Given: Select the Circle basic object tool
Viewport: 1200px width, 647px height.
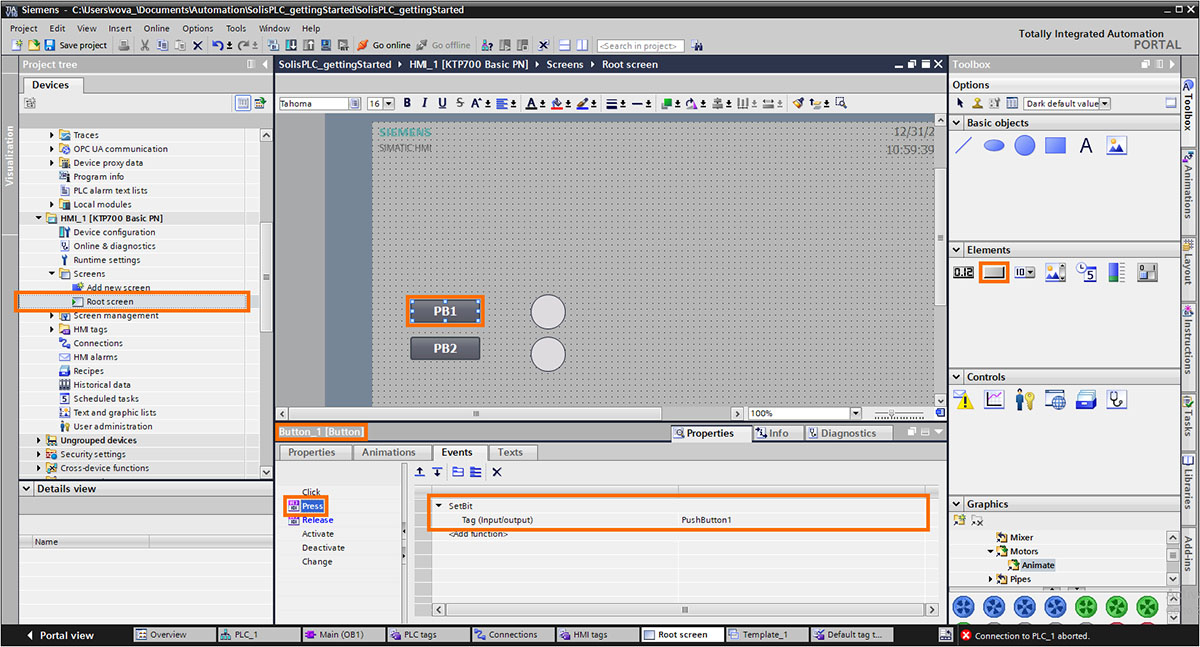Looking at the screenshot, I should (x=1025, y=146).
